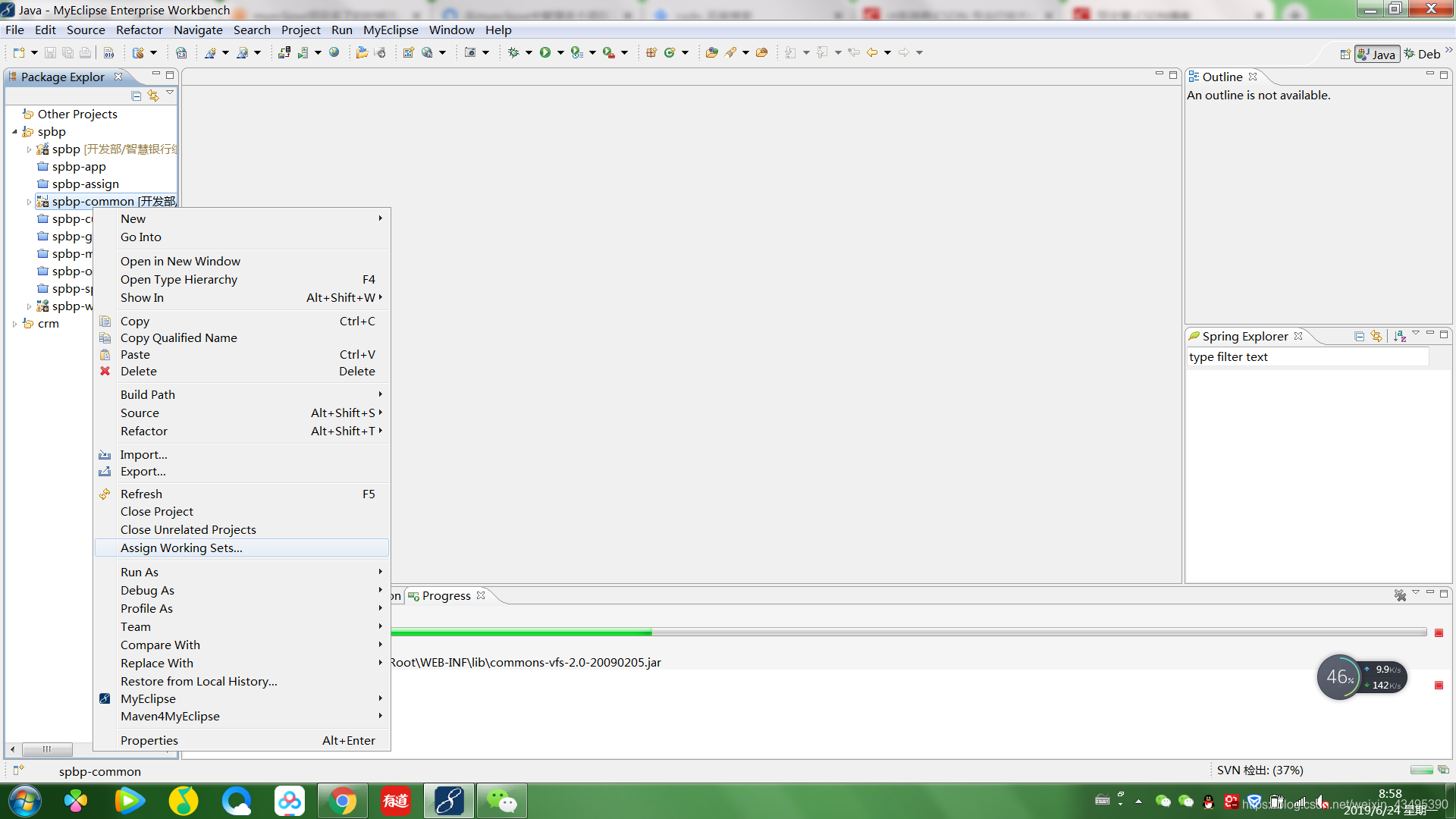Collapse All in Package Explorer toolbar

point(136,96)
